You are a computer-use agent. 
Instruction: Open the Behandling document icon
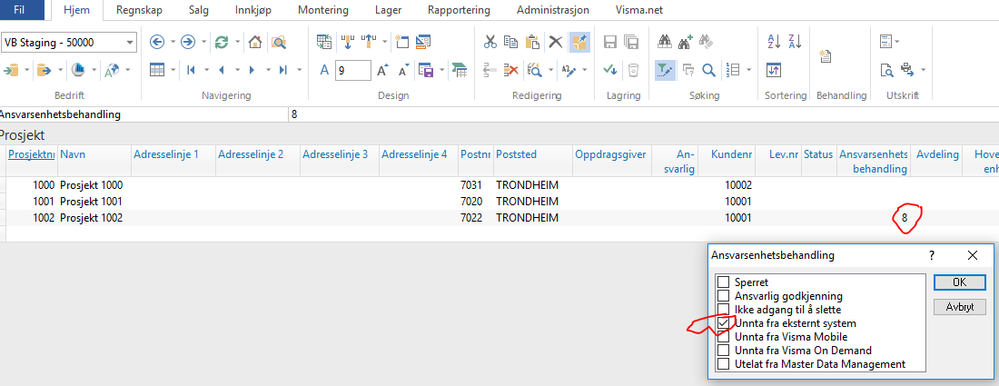coord(826,56)
